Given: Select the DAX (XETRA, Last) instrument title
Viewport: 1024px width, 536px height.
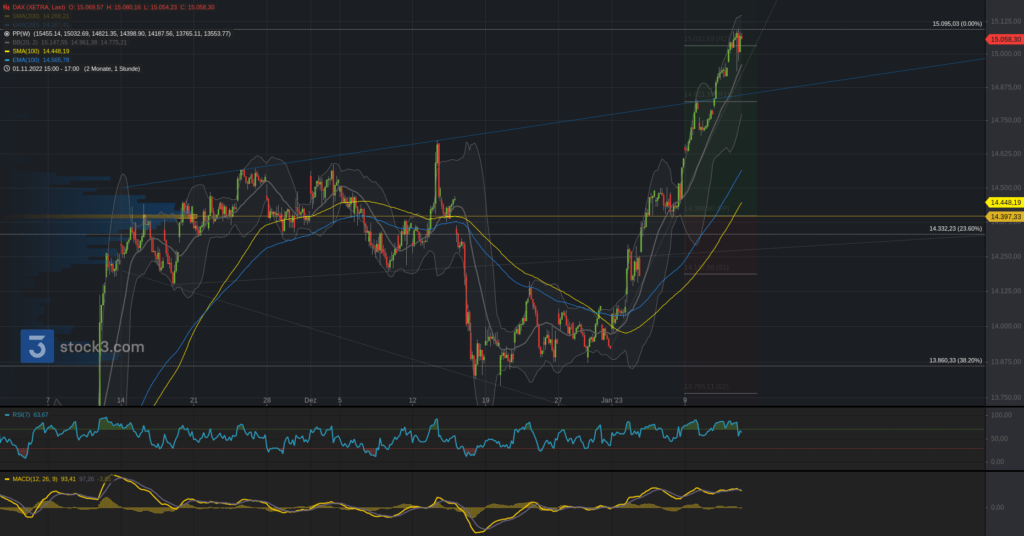Looking at the screenshot, I should [x=40, y=7].
